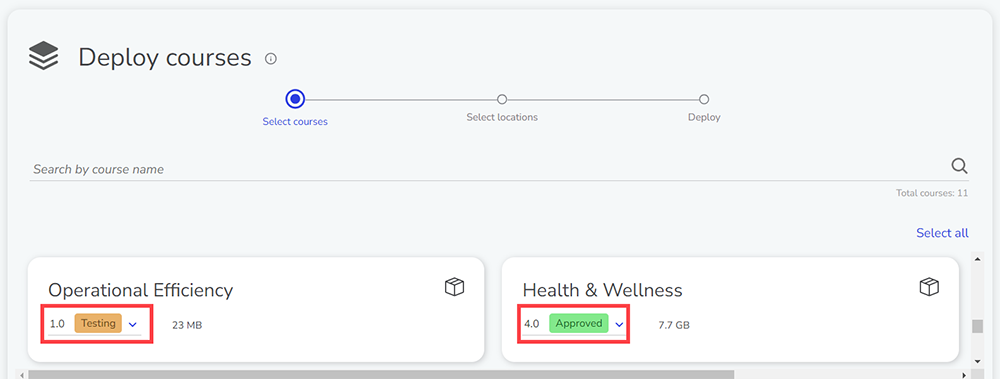Expand the Health & Wellness version dropdown arrow
This screenshot has height=379, width=1000.
click(619, 324)
